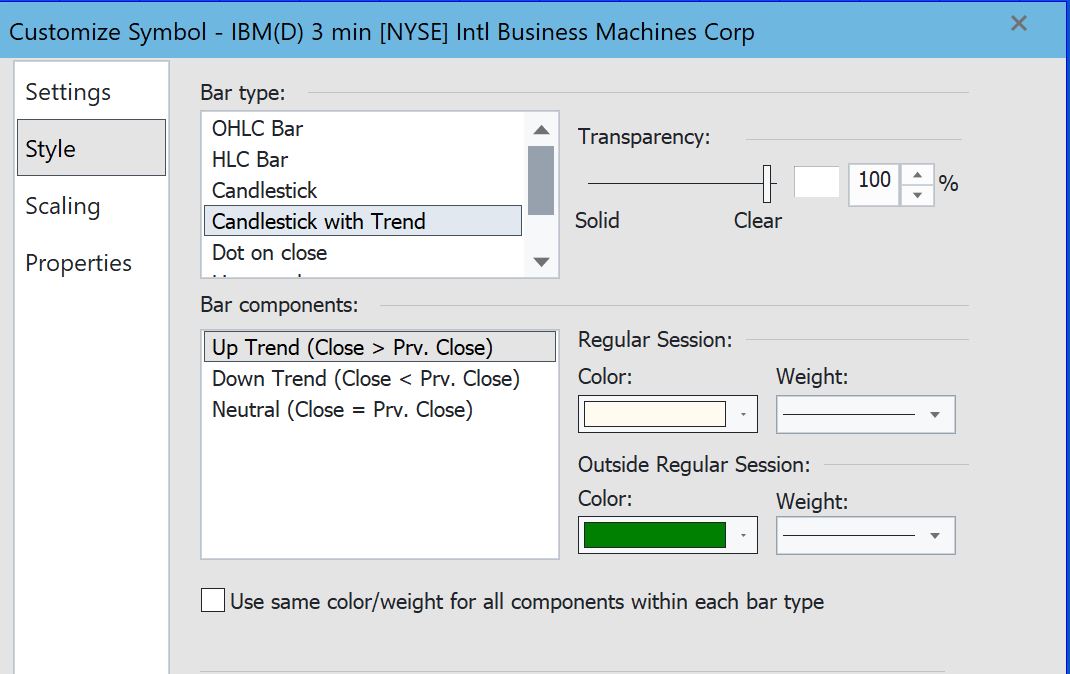This screenshot has height=674, width=1070.
Task: Click the transparency percent input field
Action: point(874,184)
